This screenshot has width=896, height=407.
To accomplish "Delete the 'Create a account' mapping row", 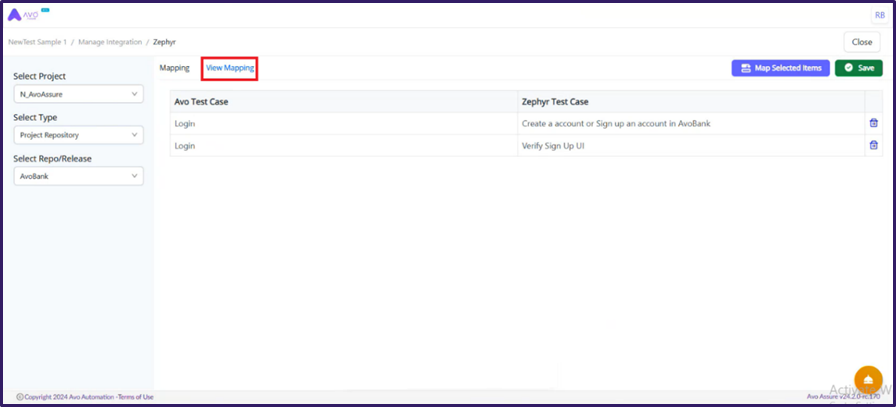I will pos(873,123).
